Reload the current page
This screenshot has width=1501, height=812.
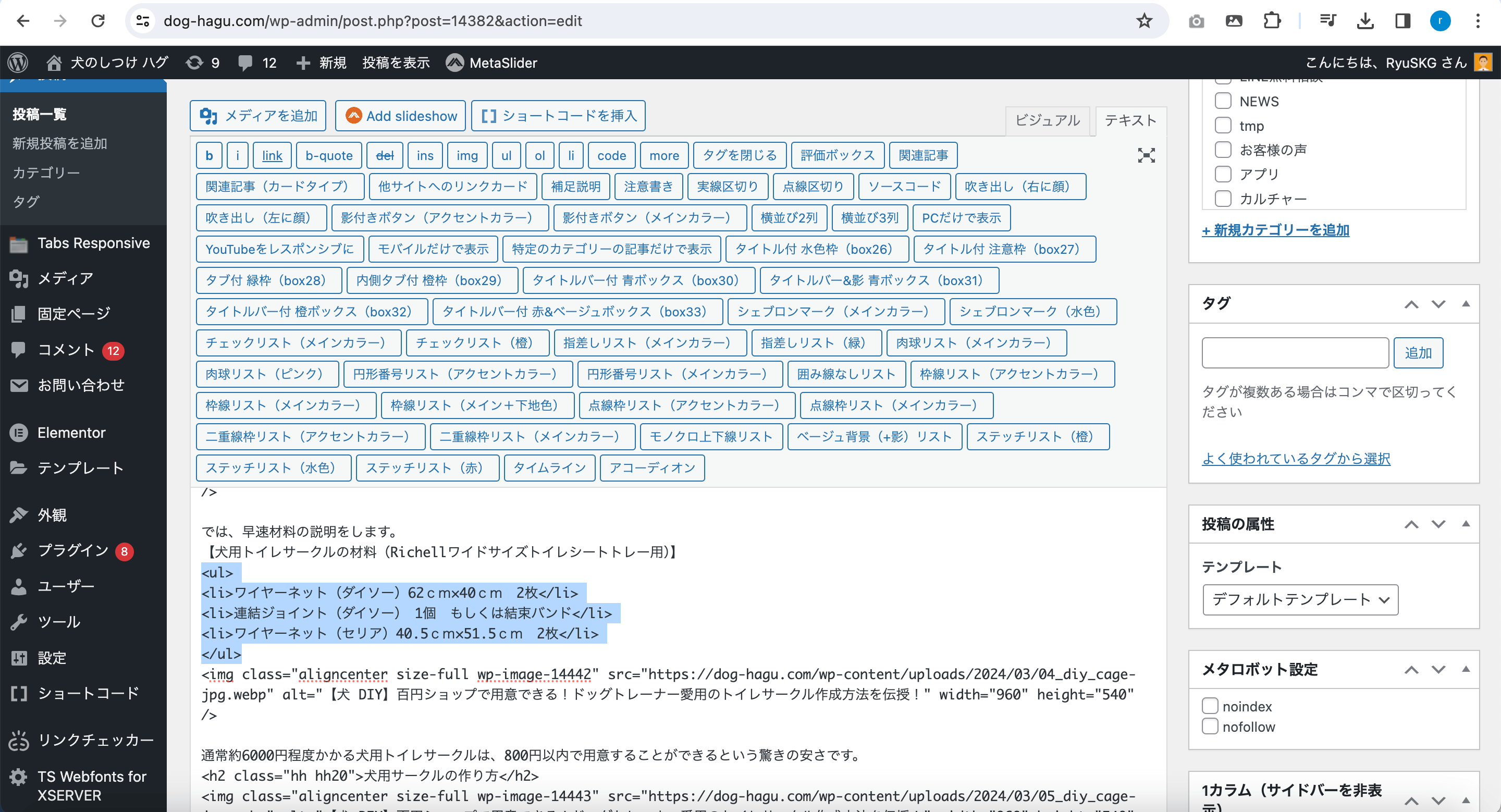point(98,21)
